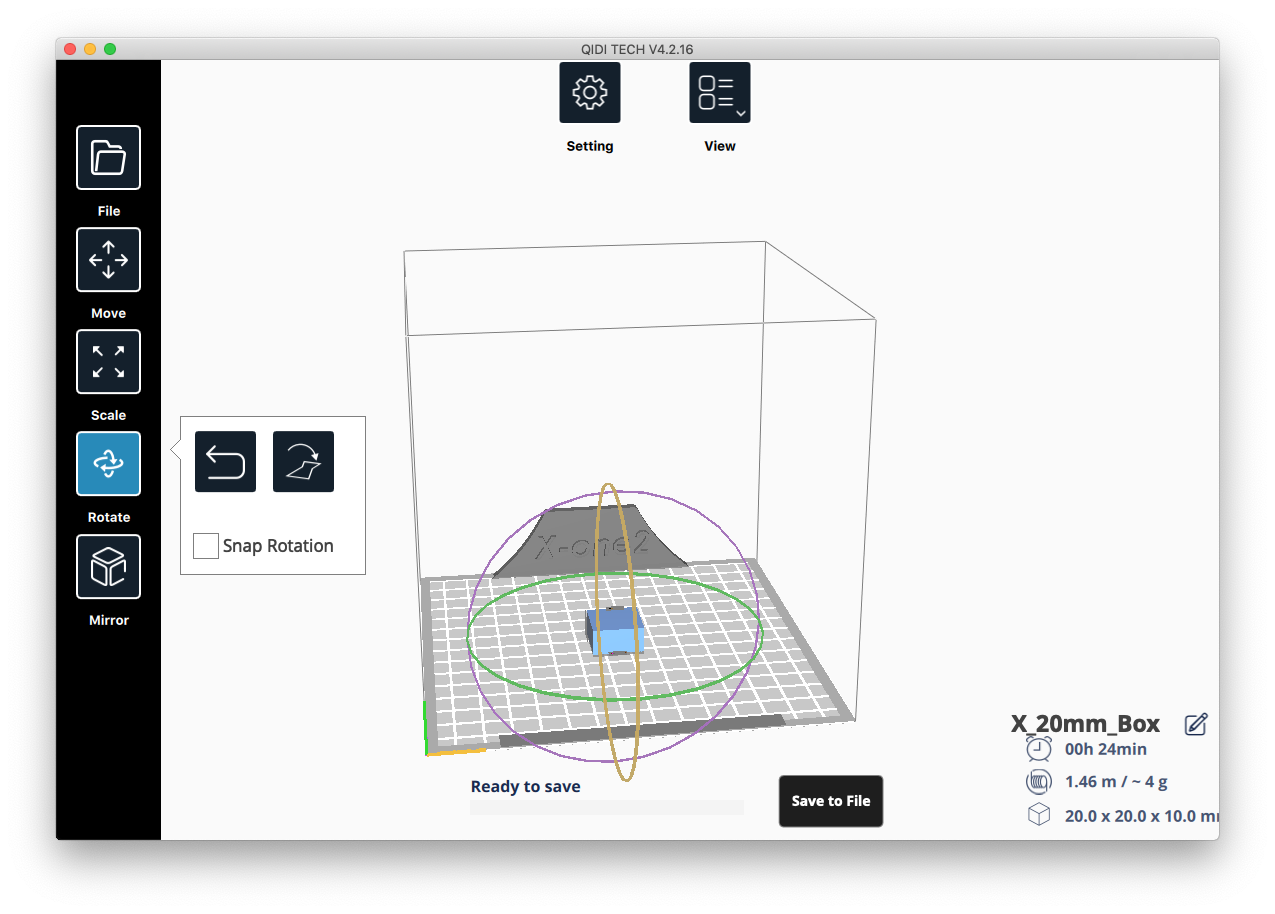This screenshot has height=914, width=1275.
Task: Click the lay flat icon
Action: point(303,462)
